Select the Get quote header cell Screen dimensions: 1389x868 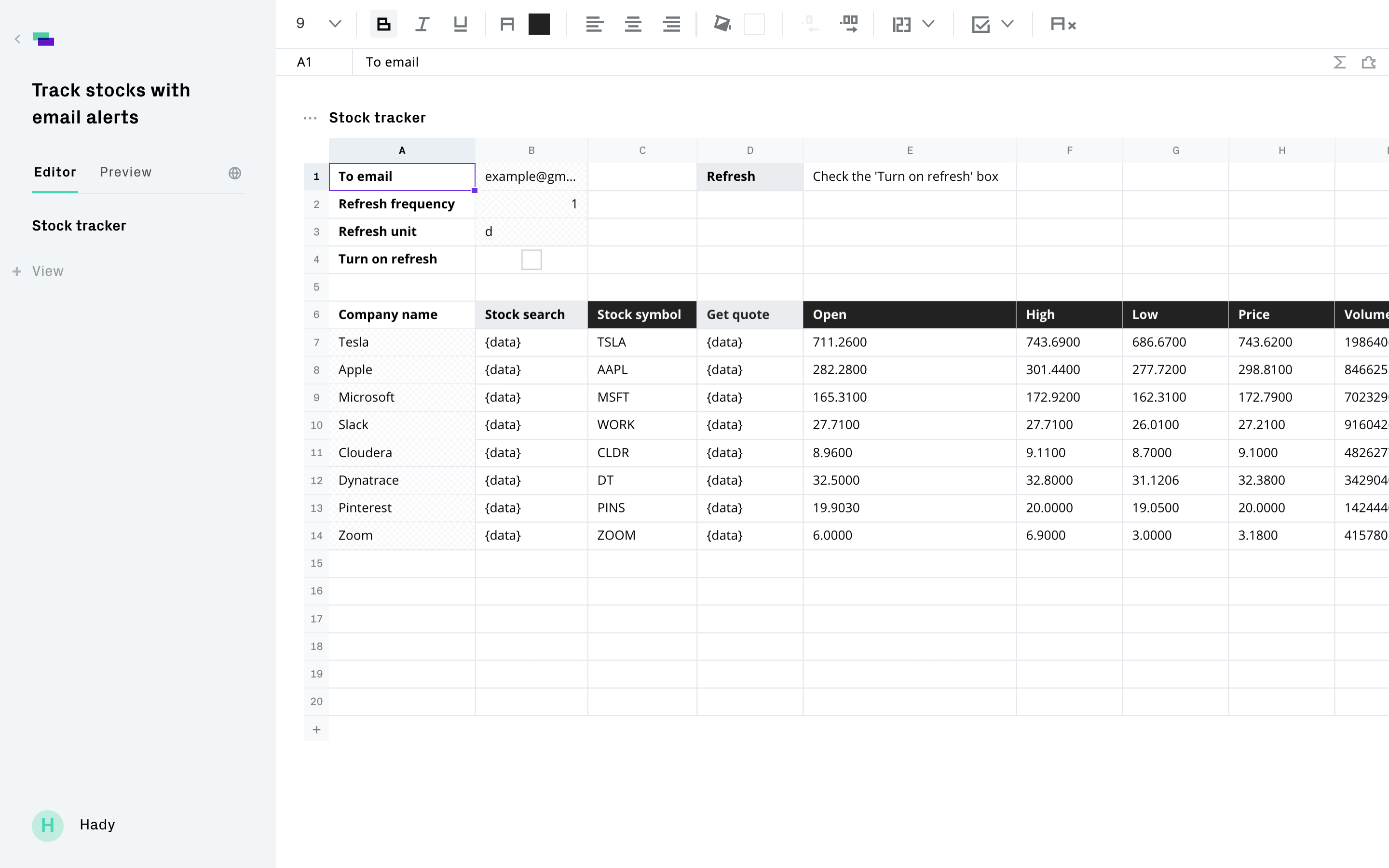click(x=750, y=314)
